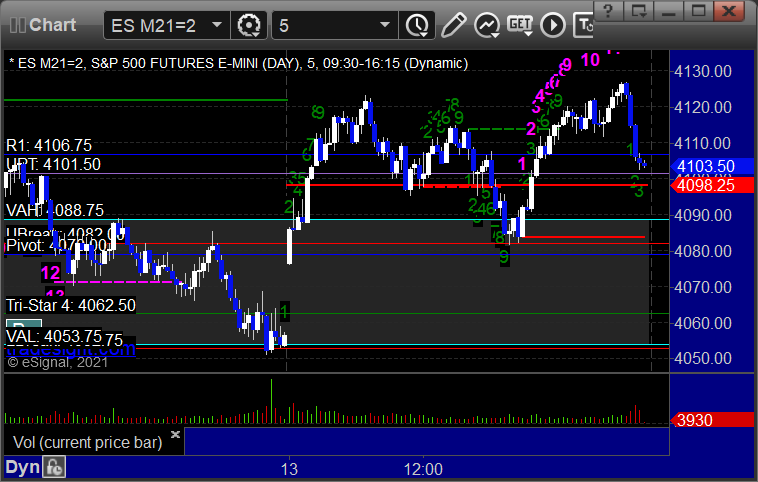
Task: Click the 4120.00 price axis value
Action: point(703,107)
